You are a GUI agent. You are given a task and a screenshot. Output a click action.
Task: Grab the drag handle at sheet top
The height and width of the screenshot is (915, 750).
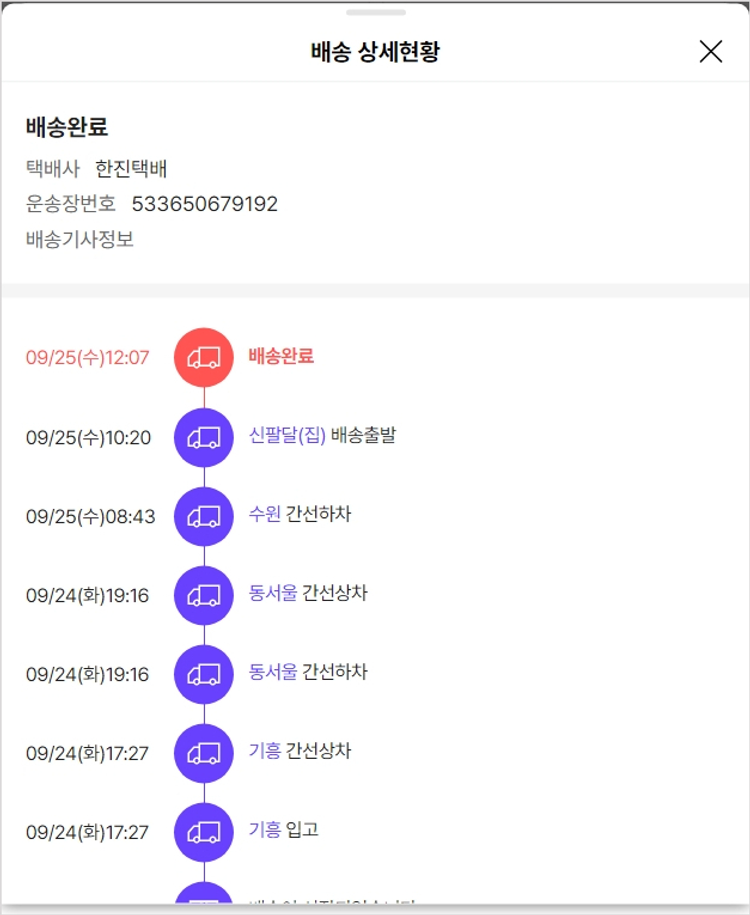pos(376,13)
